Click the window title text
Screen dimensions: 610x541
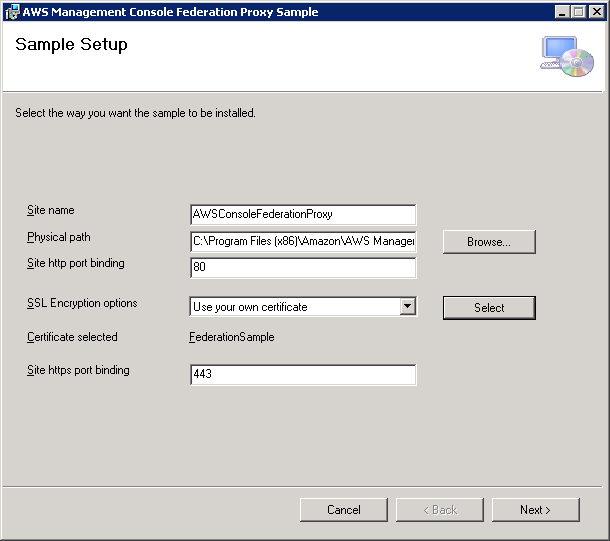[x=170, y=12]
